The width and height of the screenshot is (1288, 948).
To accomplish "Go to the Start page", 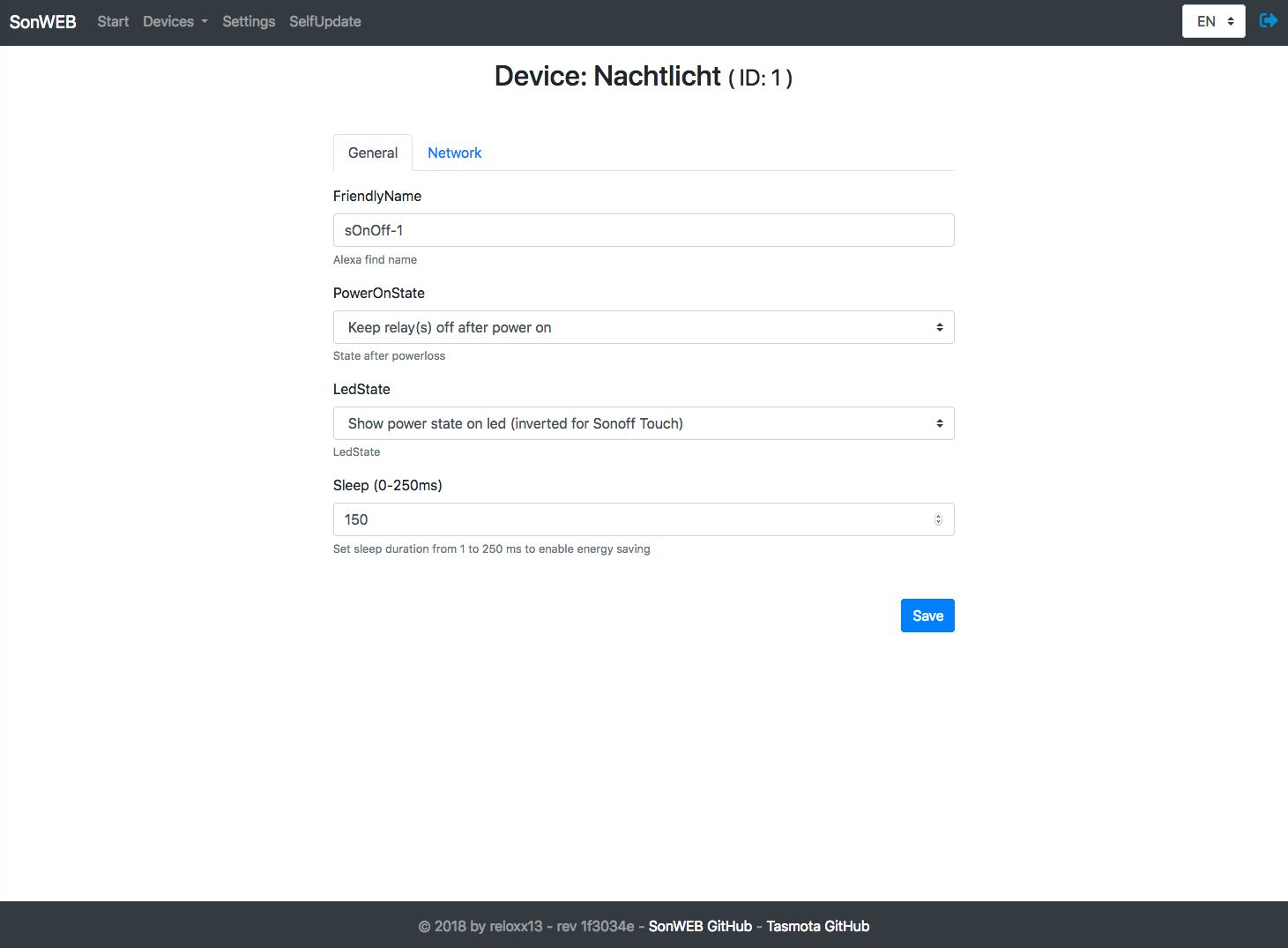I will [113, 21].
